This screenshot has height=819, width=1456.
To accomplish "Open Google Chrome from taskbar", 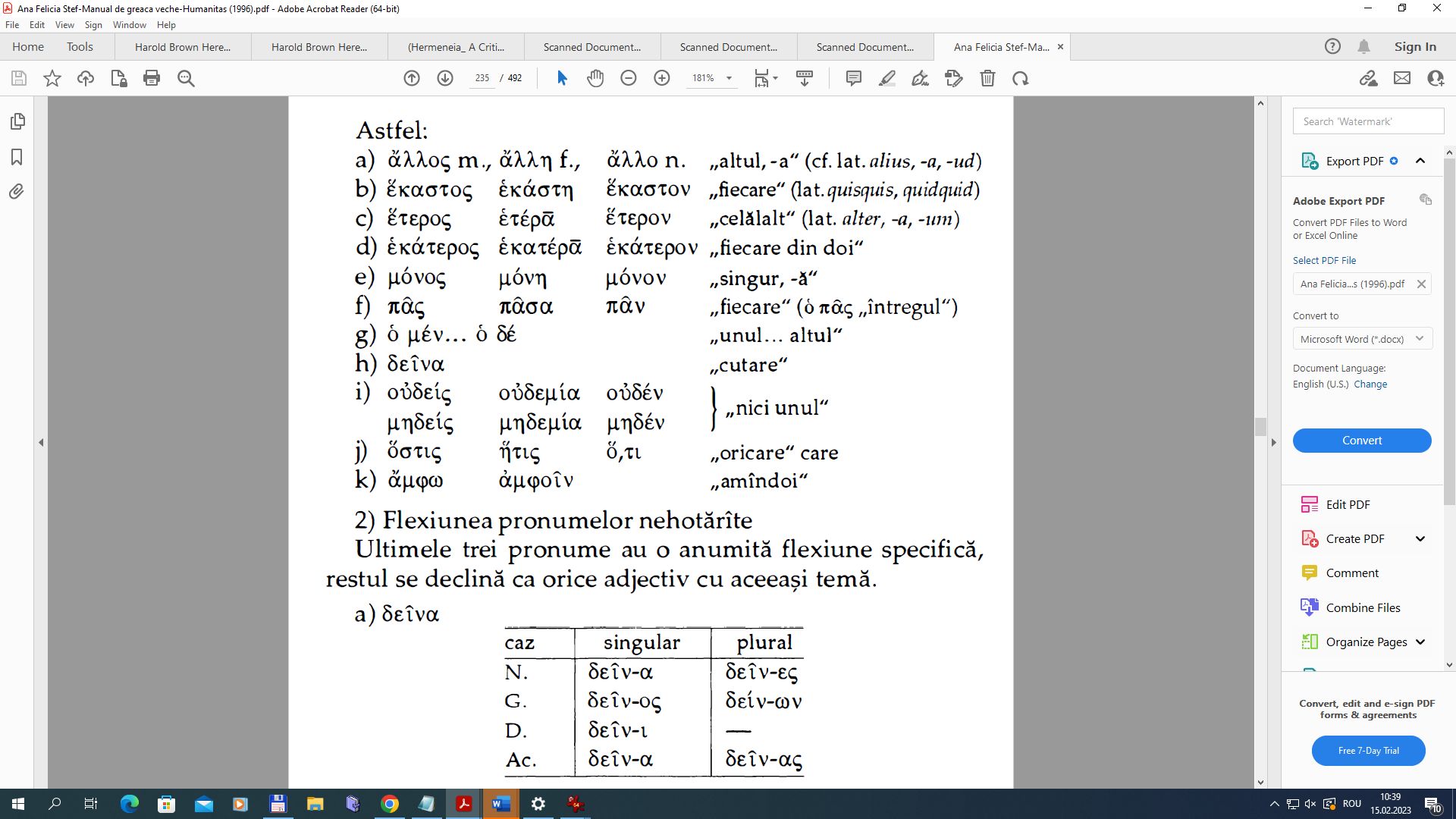I will pos(390,804).
